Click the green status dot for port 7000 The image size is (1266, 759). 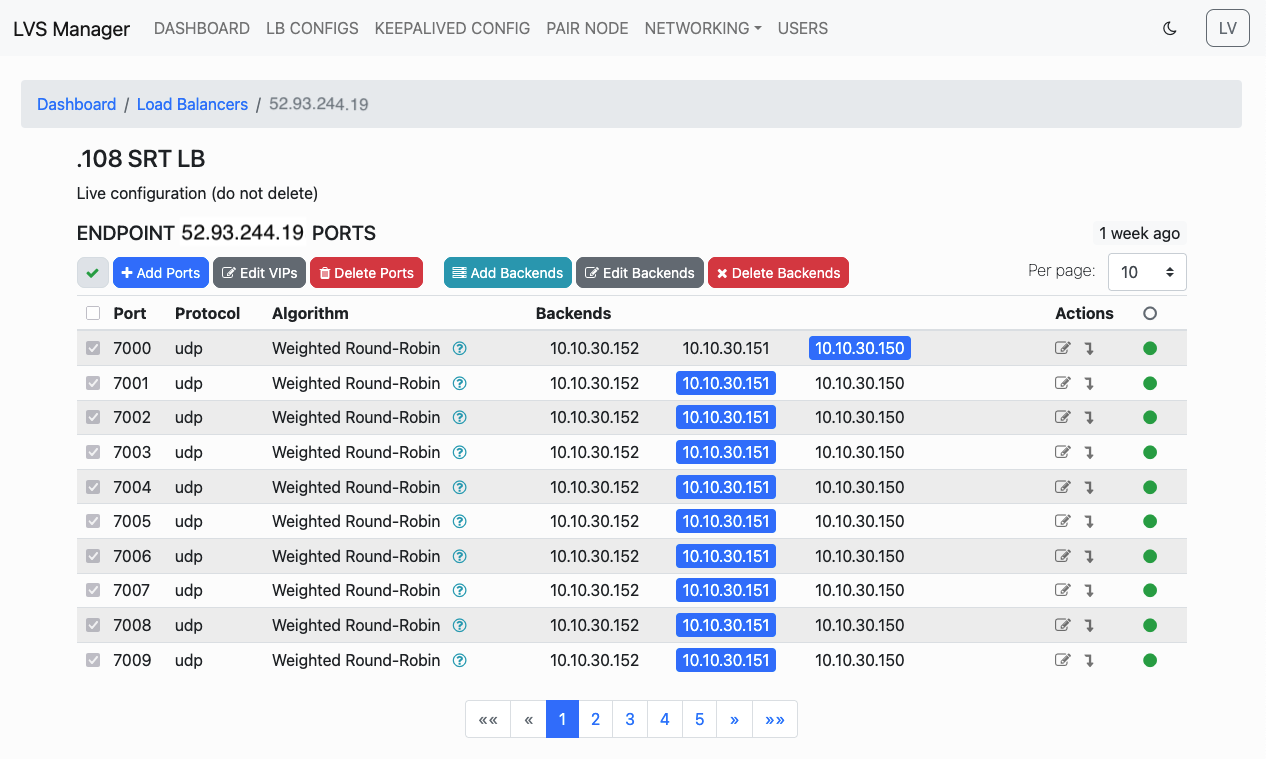pos(1150,348)
